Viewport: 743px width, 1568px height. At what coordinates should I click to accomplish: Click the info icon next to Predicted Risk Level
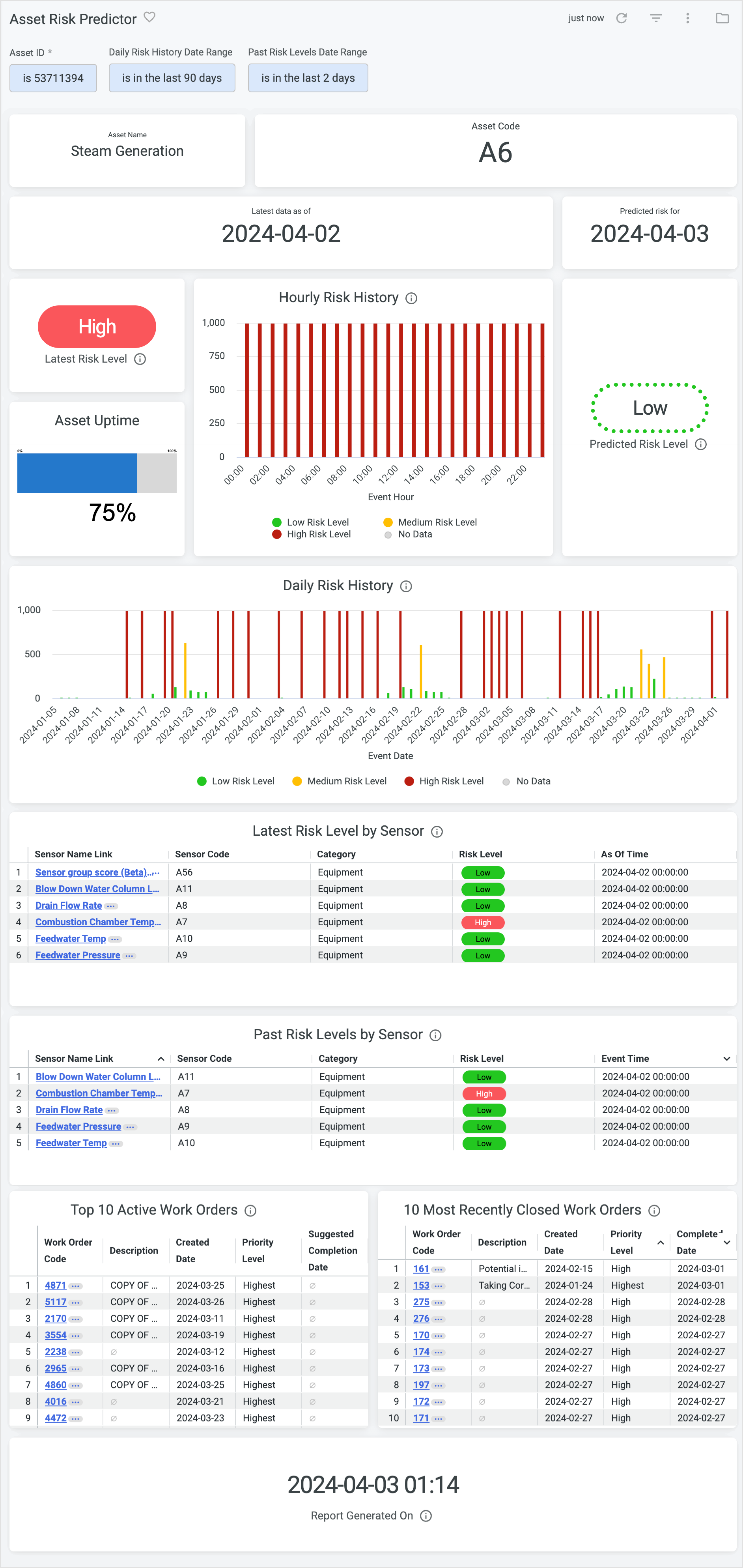point(702,444)
